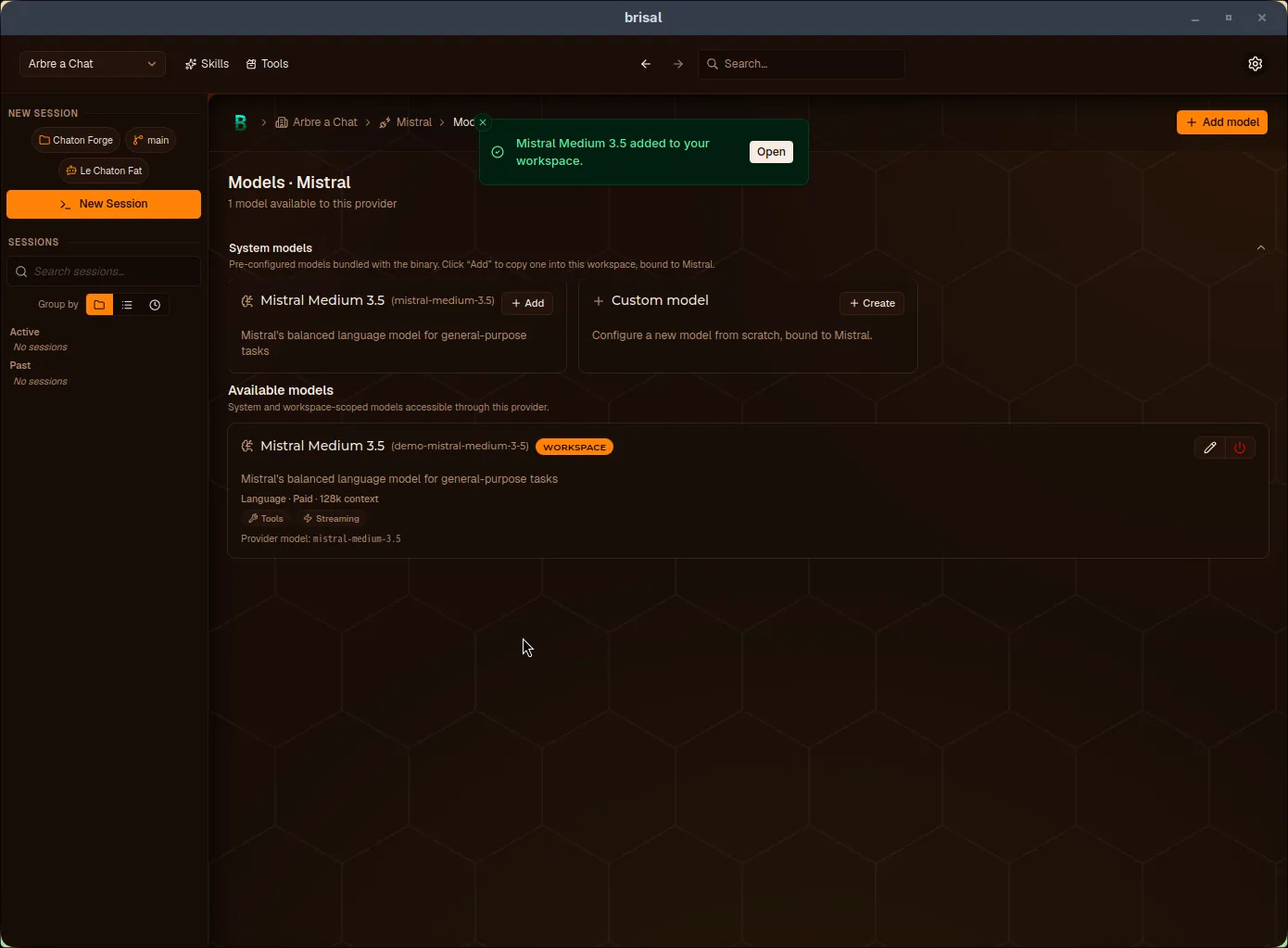Screen dimensions: 1288x948
Task: Click the Active sessions label
Action: click(25, 332)
